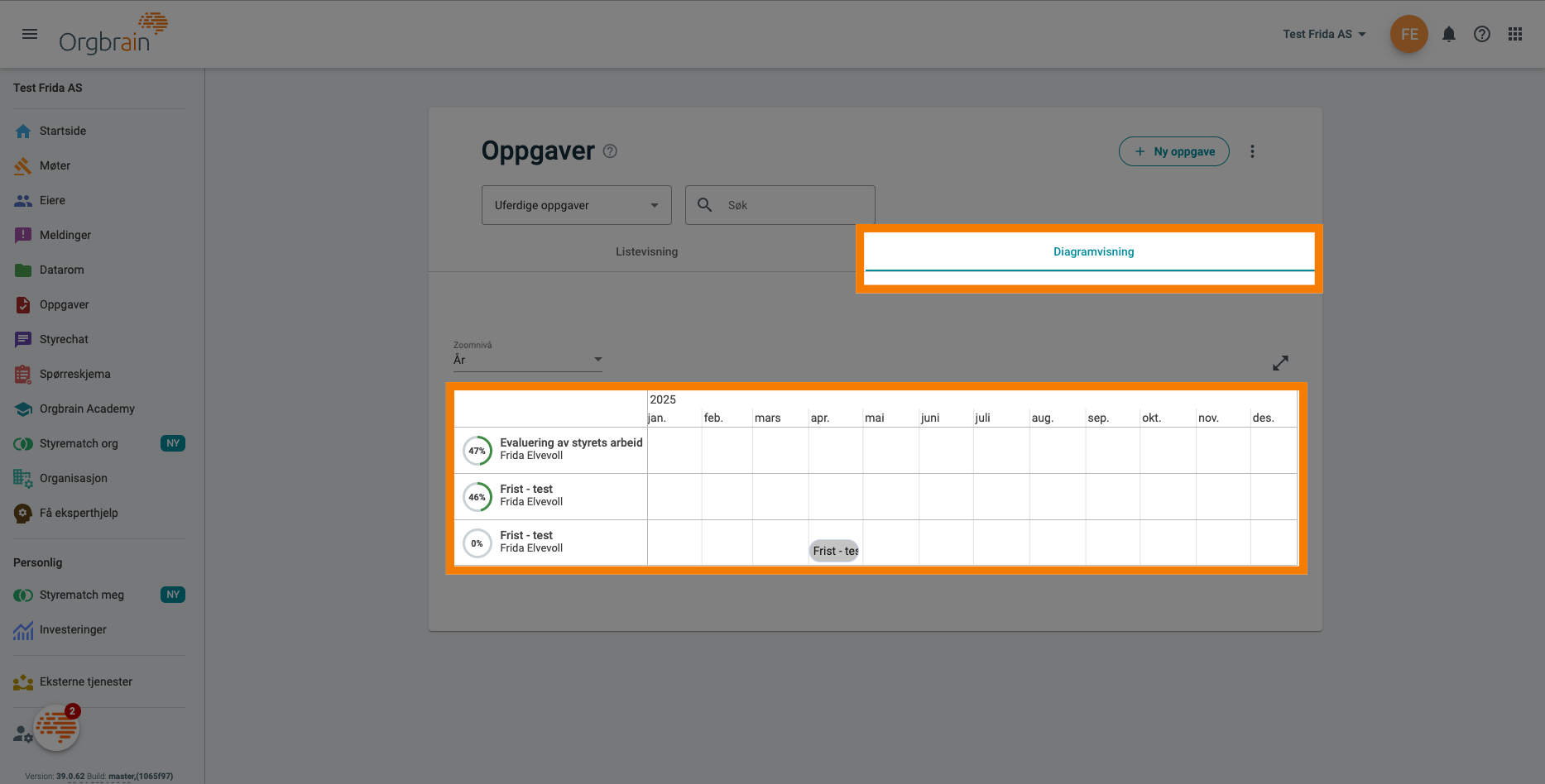
Task: Open the apps grid icon
Action: pyautogui.click(x=1515, y=34)
